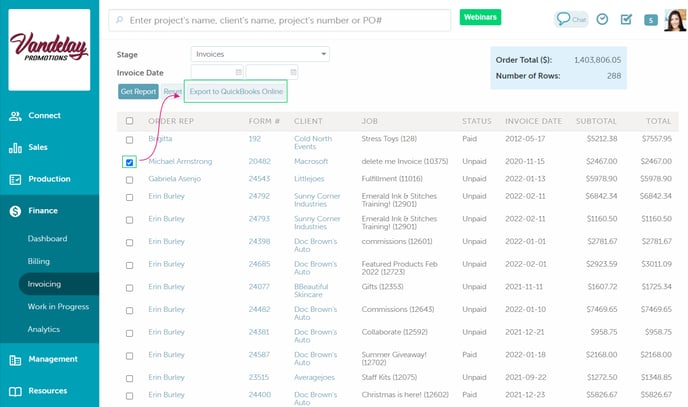The width and height of the screenshot is (688, 407).
Task: Click the Invoice Date start field
Action: tap(217, 72)
